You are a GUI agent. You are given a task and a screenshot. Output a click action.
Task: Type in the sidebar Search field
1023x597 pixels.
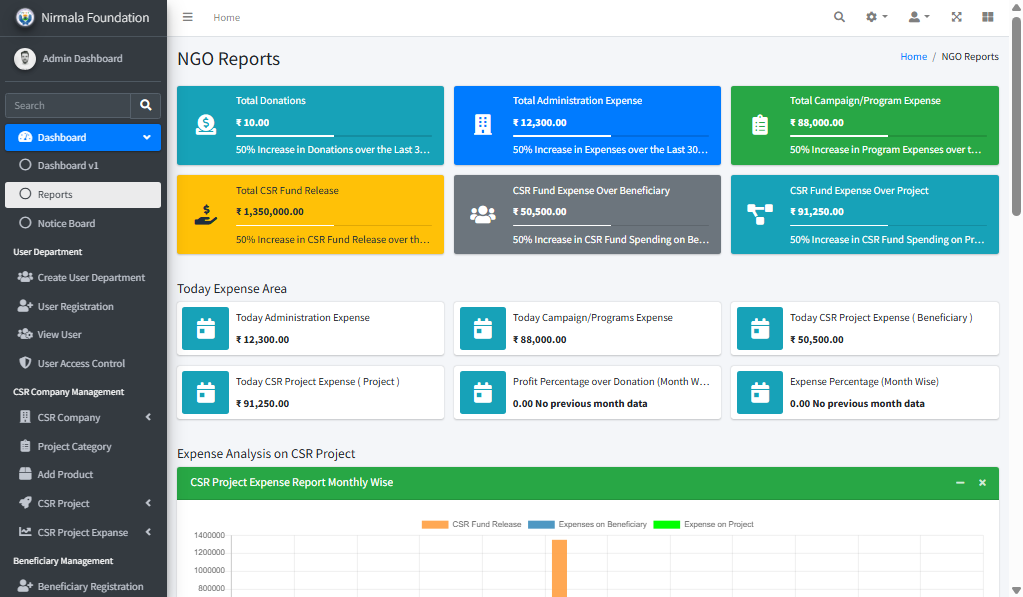coord(68,105)
